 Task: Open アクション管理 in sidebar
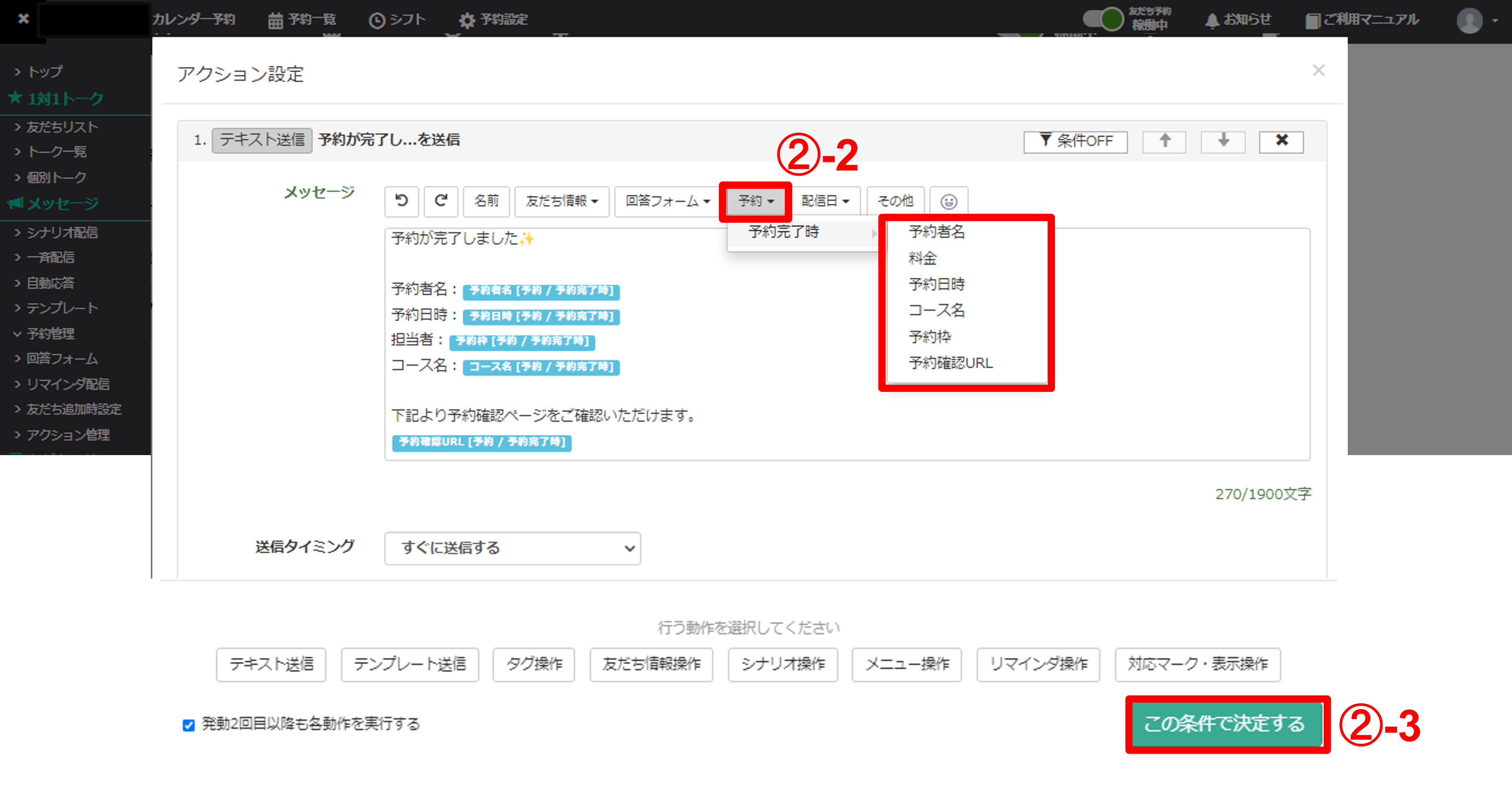(x=67, y=435)
